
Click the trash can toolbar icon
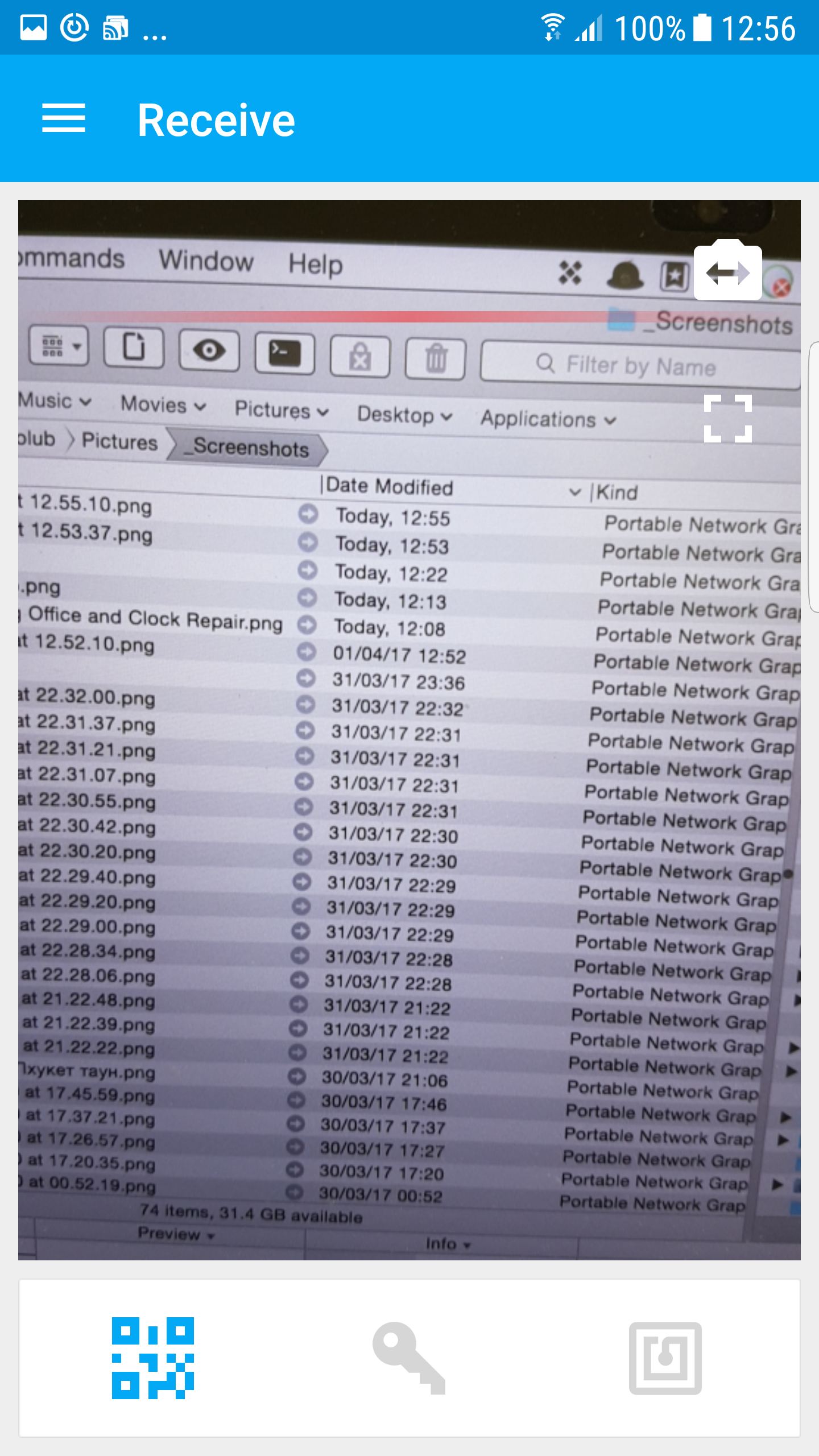[x=436, y=358]
